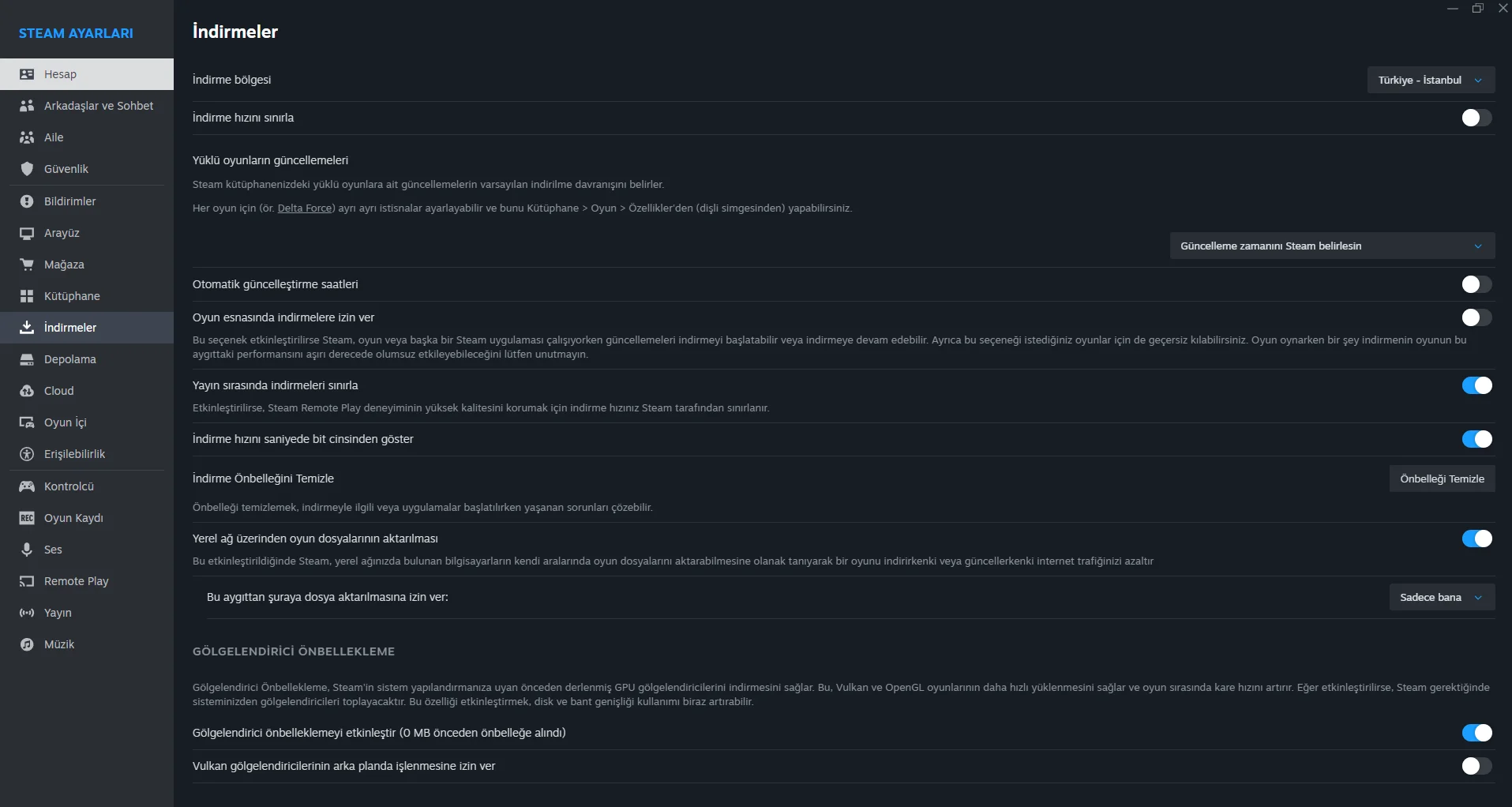Toggle Oyun esnasında indirmelere izin ver
This screenshot has height=807, width=1512.
pos(1476,317)
